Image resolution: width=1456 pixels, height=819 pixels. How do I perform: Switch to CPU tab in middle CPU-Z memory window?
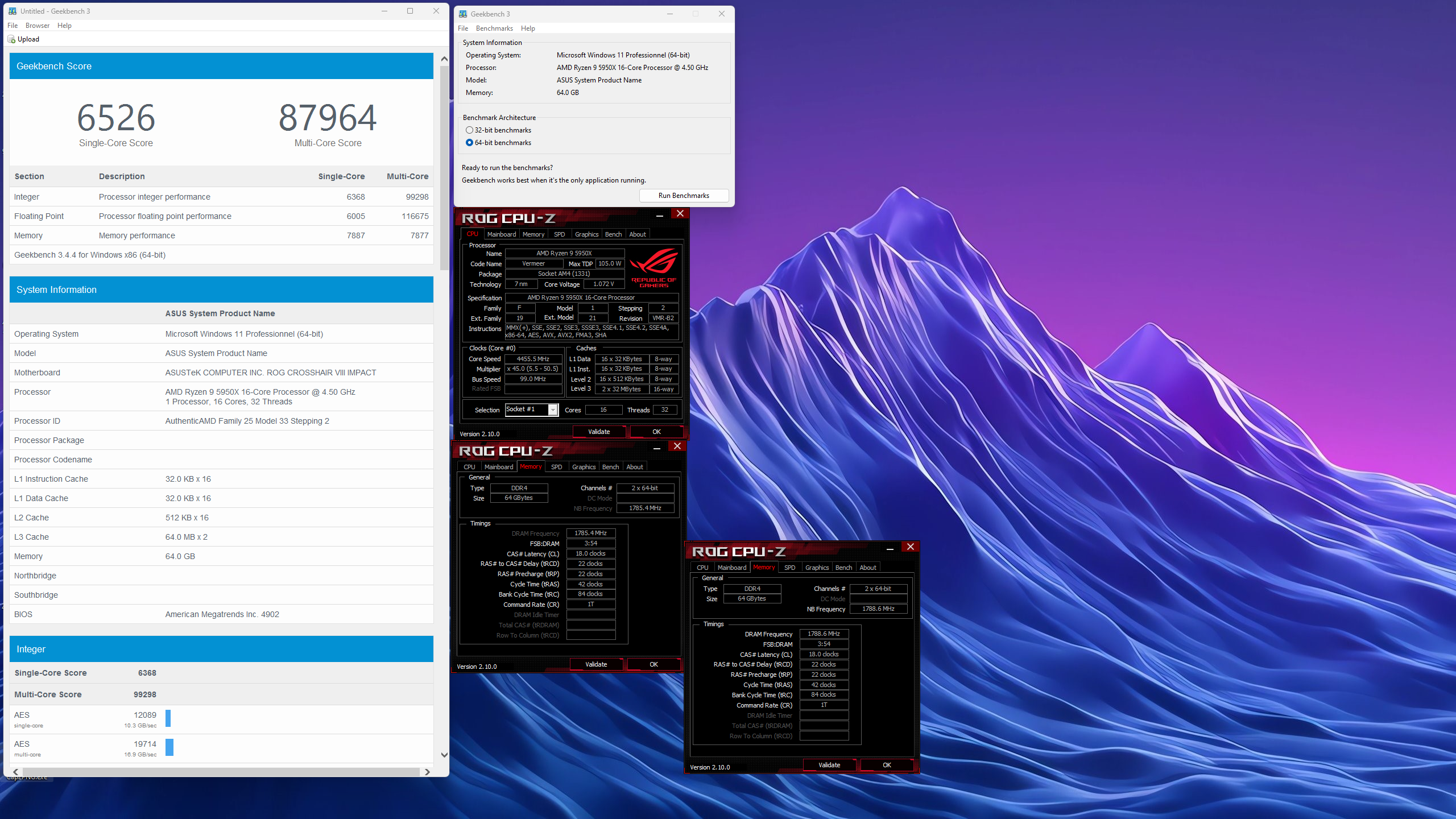pyautogui.click(x=469, y=467)
